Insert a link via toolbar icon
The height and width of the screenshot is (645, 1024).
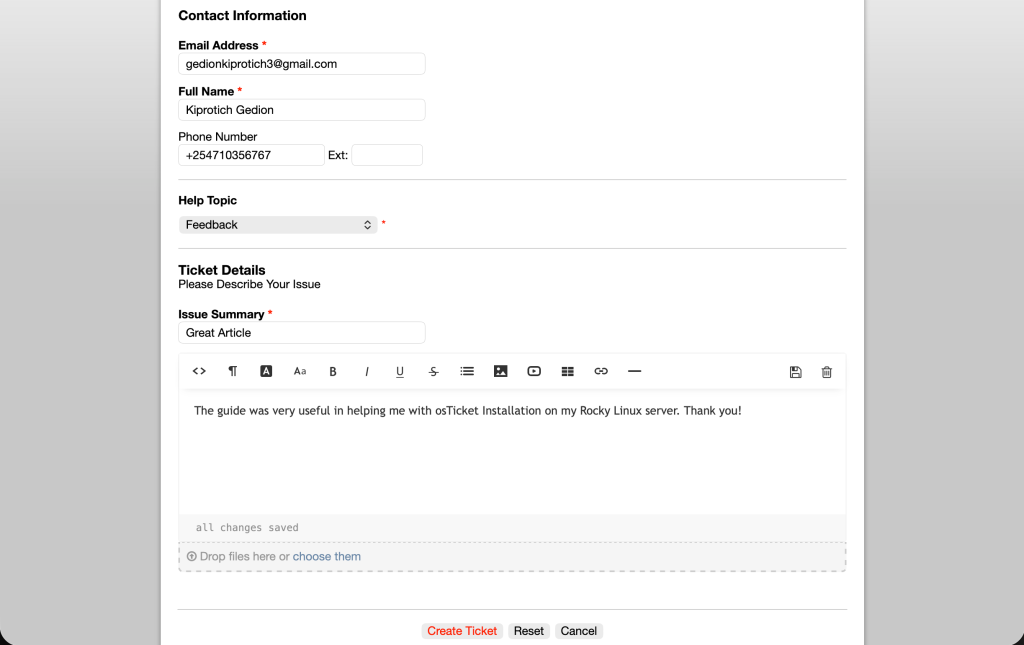click(x=601, y=371)
